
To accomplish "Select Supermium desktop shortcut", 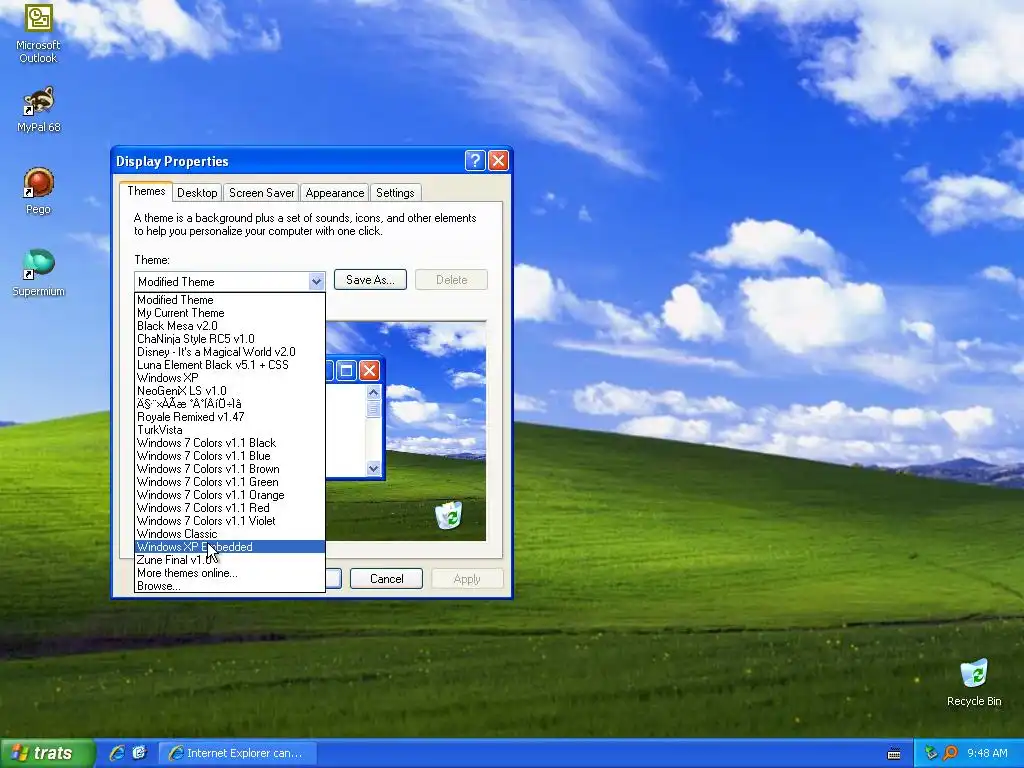I will [x=38, y=273].
